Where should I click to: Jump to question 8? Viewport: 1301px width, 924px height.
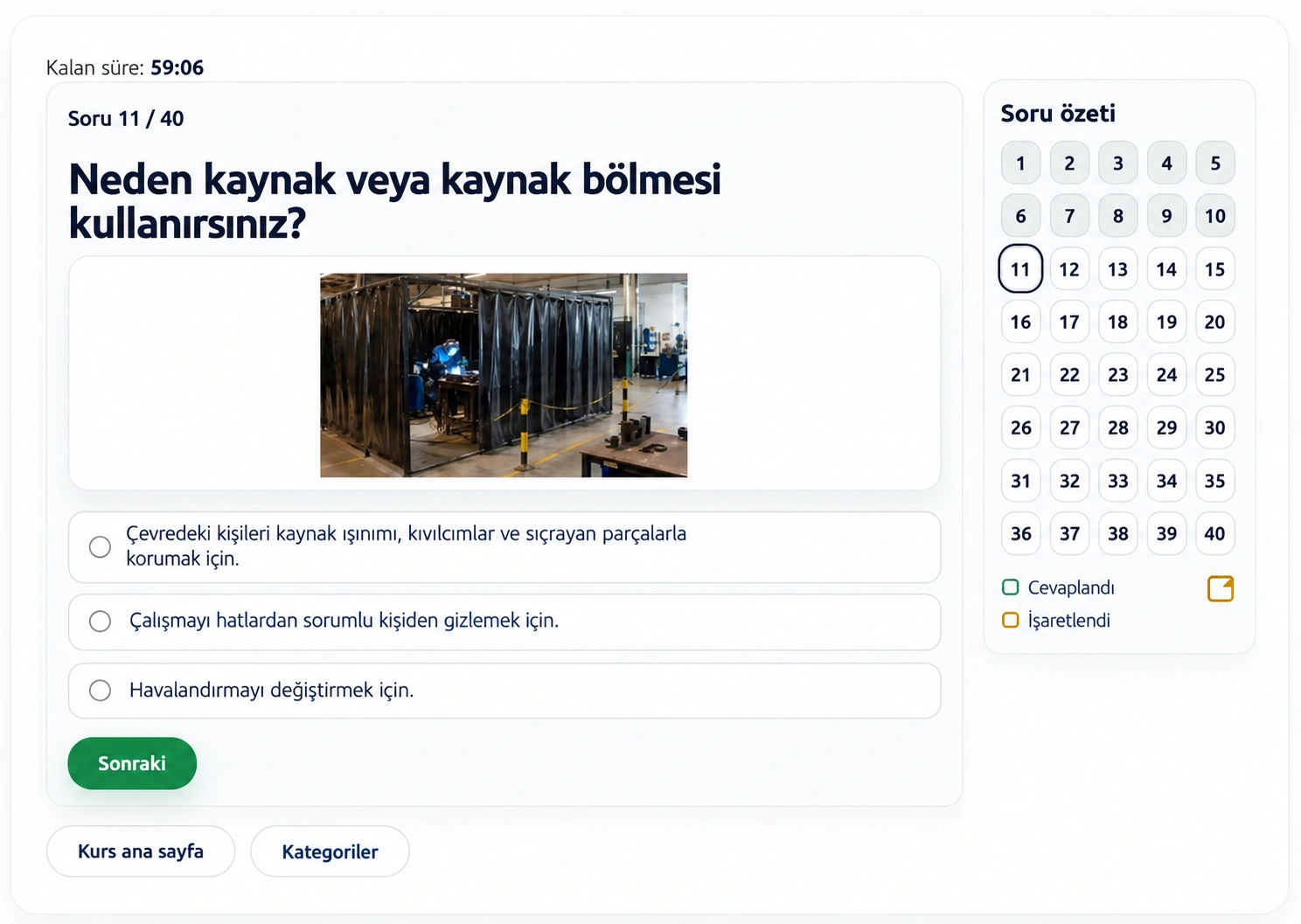1118,216
